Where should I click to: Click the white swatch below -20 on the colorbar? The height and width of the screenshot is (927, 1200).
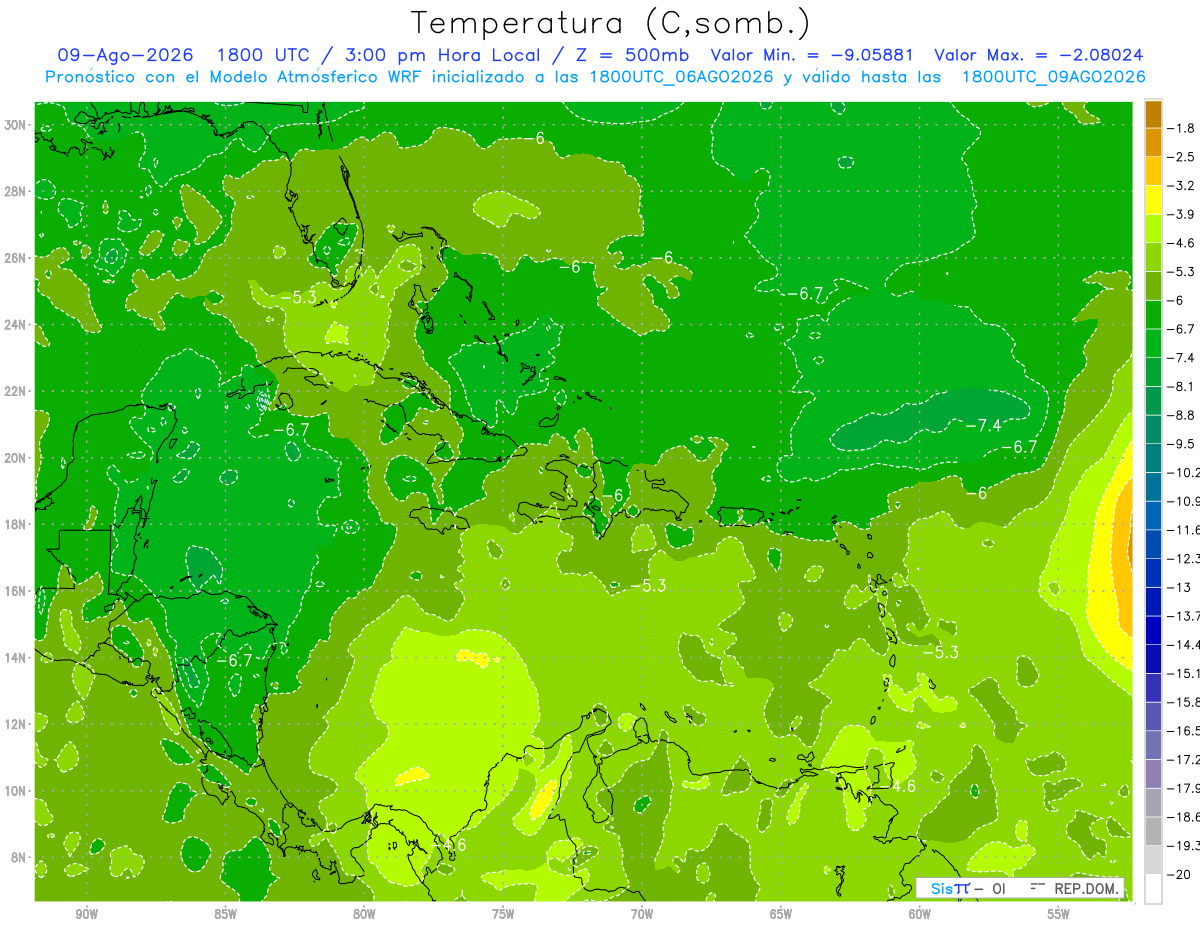1153,888
